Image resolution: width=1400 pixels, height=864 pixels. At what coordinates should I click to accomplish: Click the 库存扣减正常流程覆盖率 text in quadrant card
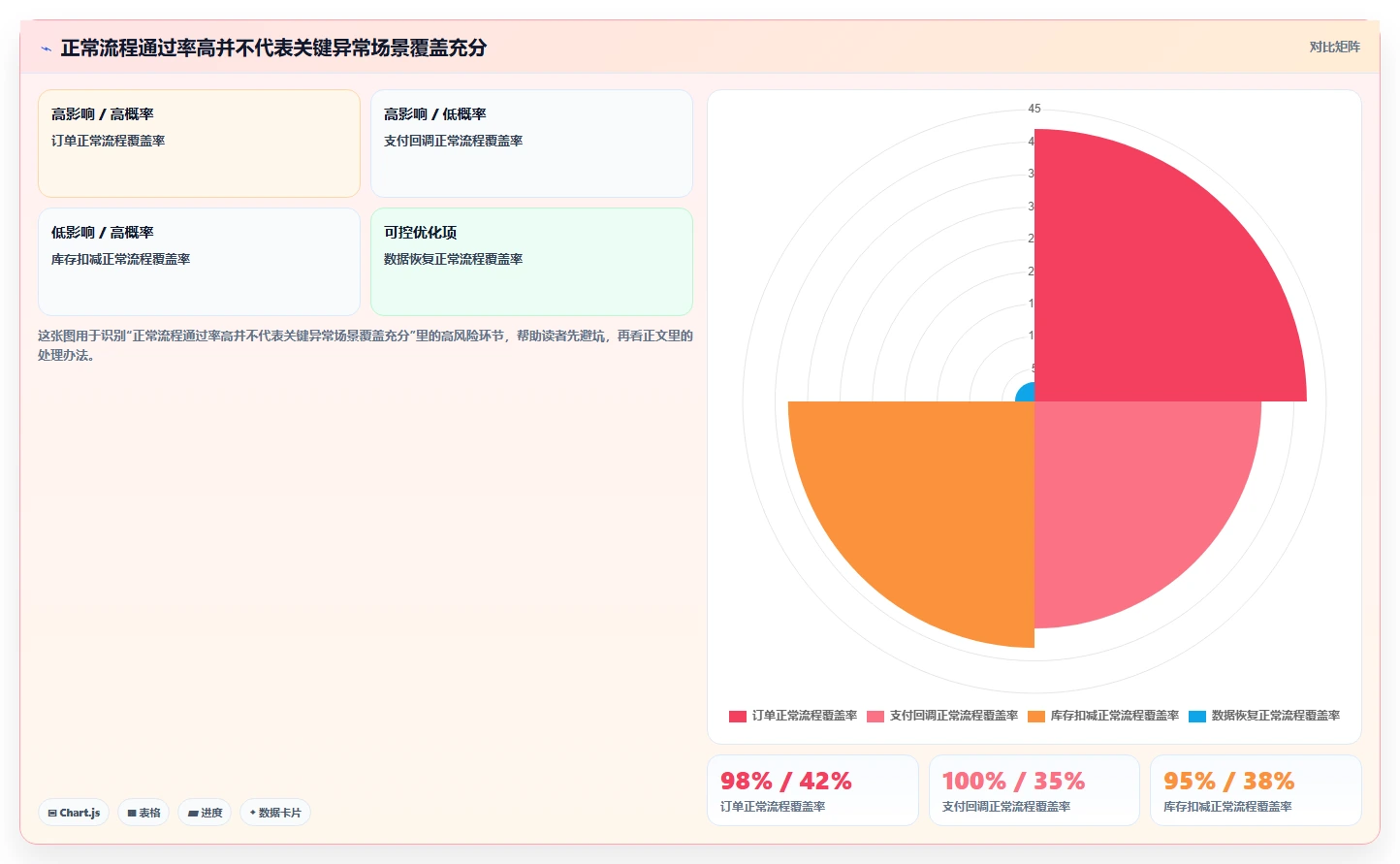click(x=121, y=259)
